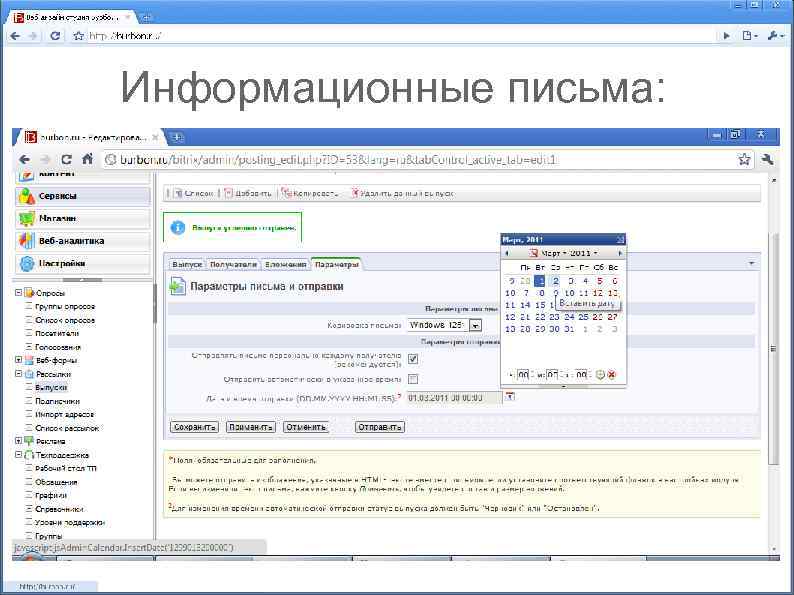Open Импорт адресов in the sidebar tree
Viewport: 794px width, 595px height.
pyautogui.click(x=64, y=414)
